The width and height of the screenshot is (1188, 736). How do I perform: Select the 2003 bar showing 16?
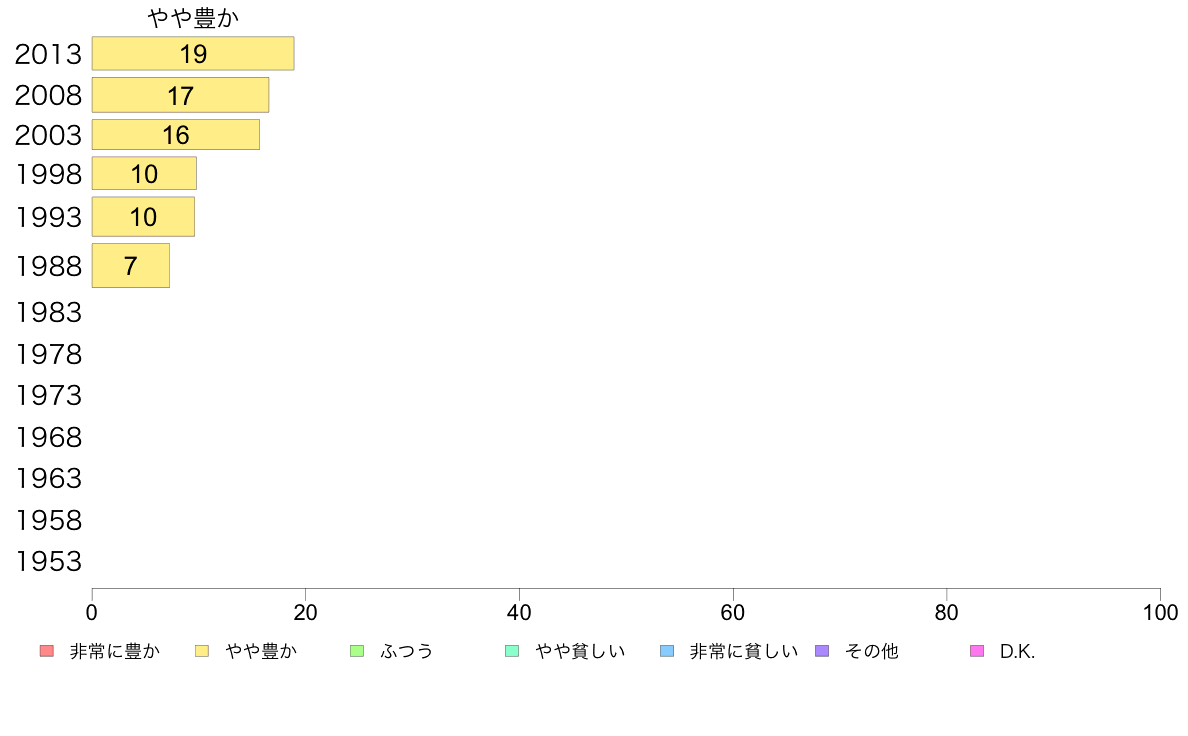pos(176,135)
